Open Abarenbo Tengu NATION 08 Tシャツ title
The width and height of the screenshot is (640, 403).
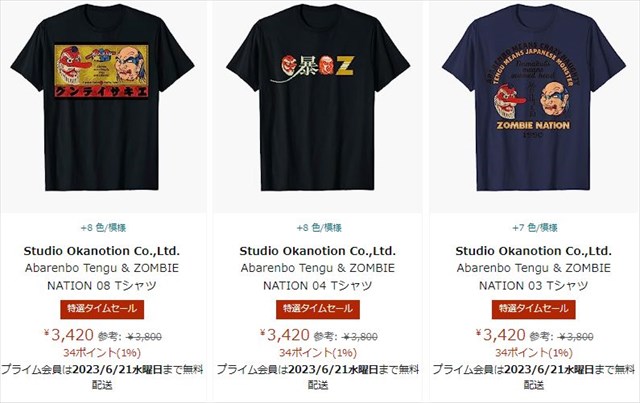click(x=102, y=277)
